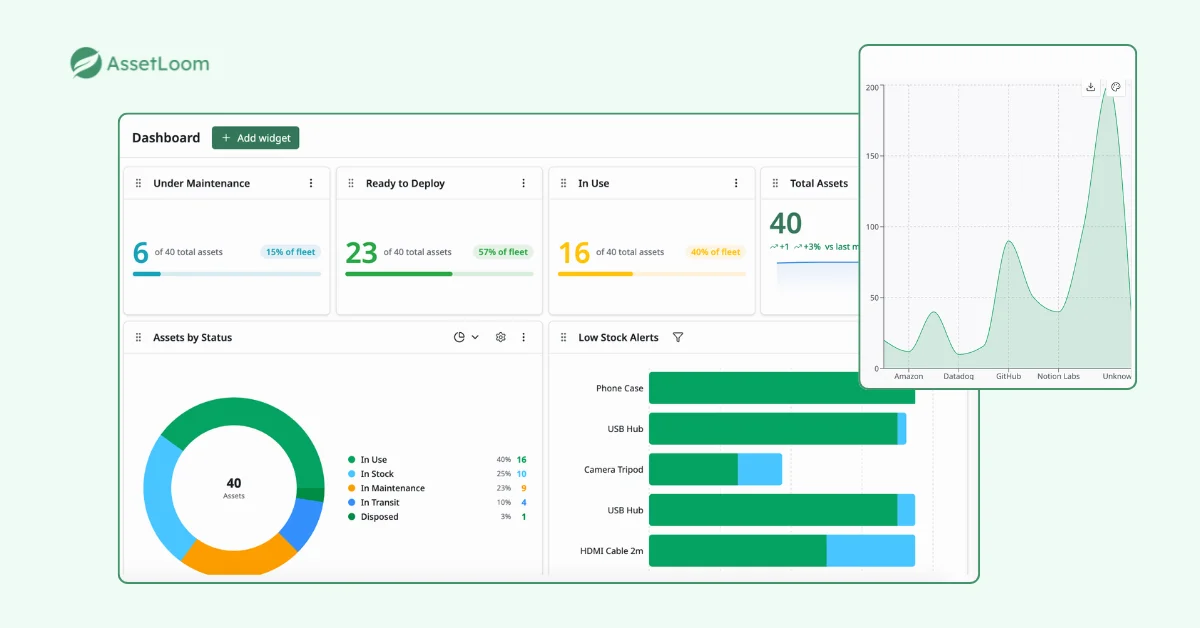Click the blue segment of HDMI Cable bar

871,550
